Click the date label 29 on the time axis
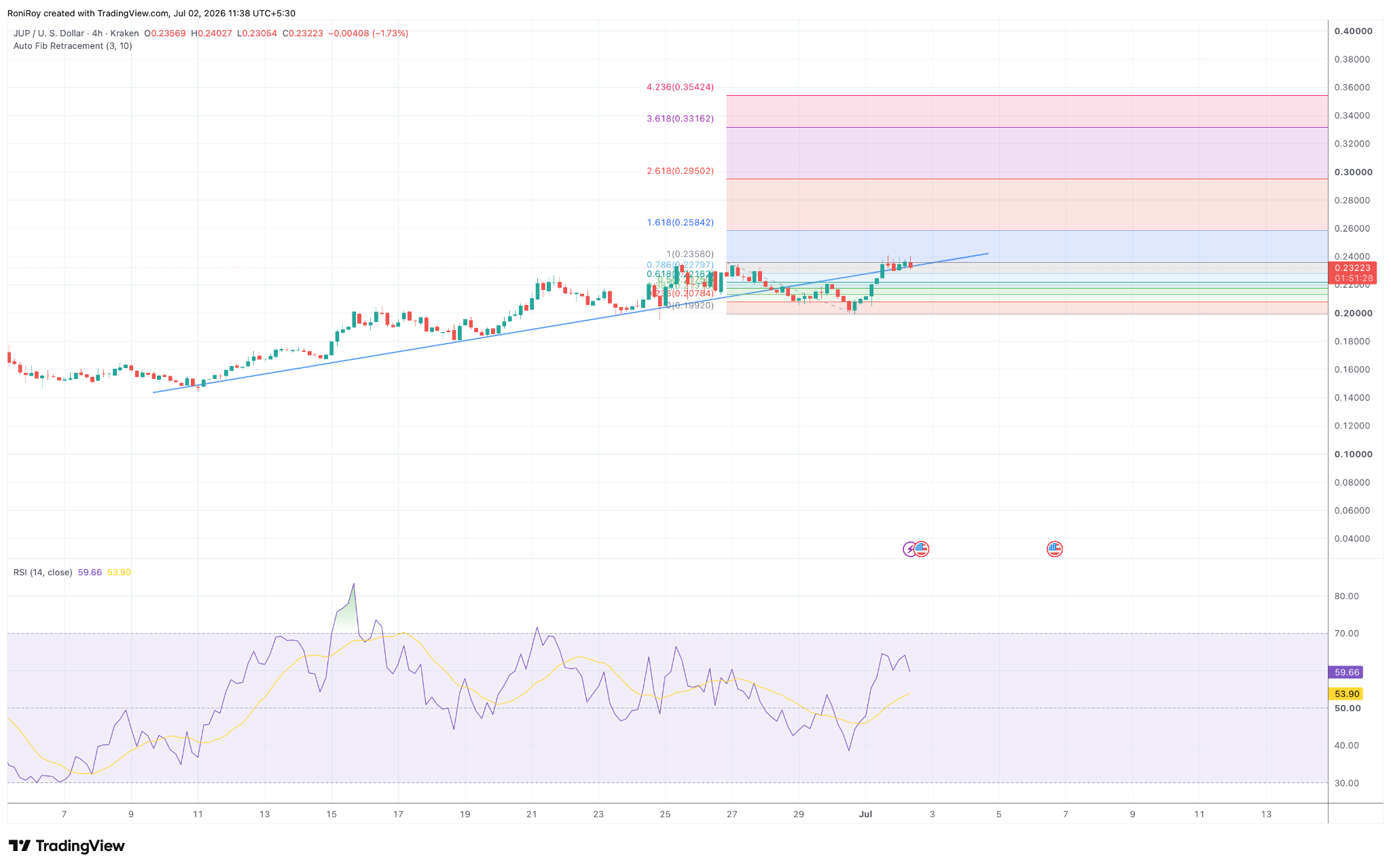 [799, 814]
